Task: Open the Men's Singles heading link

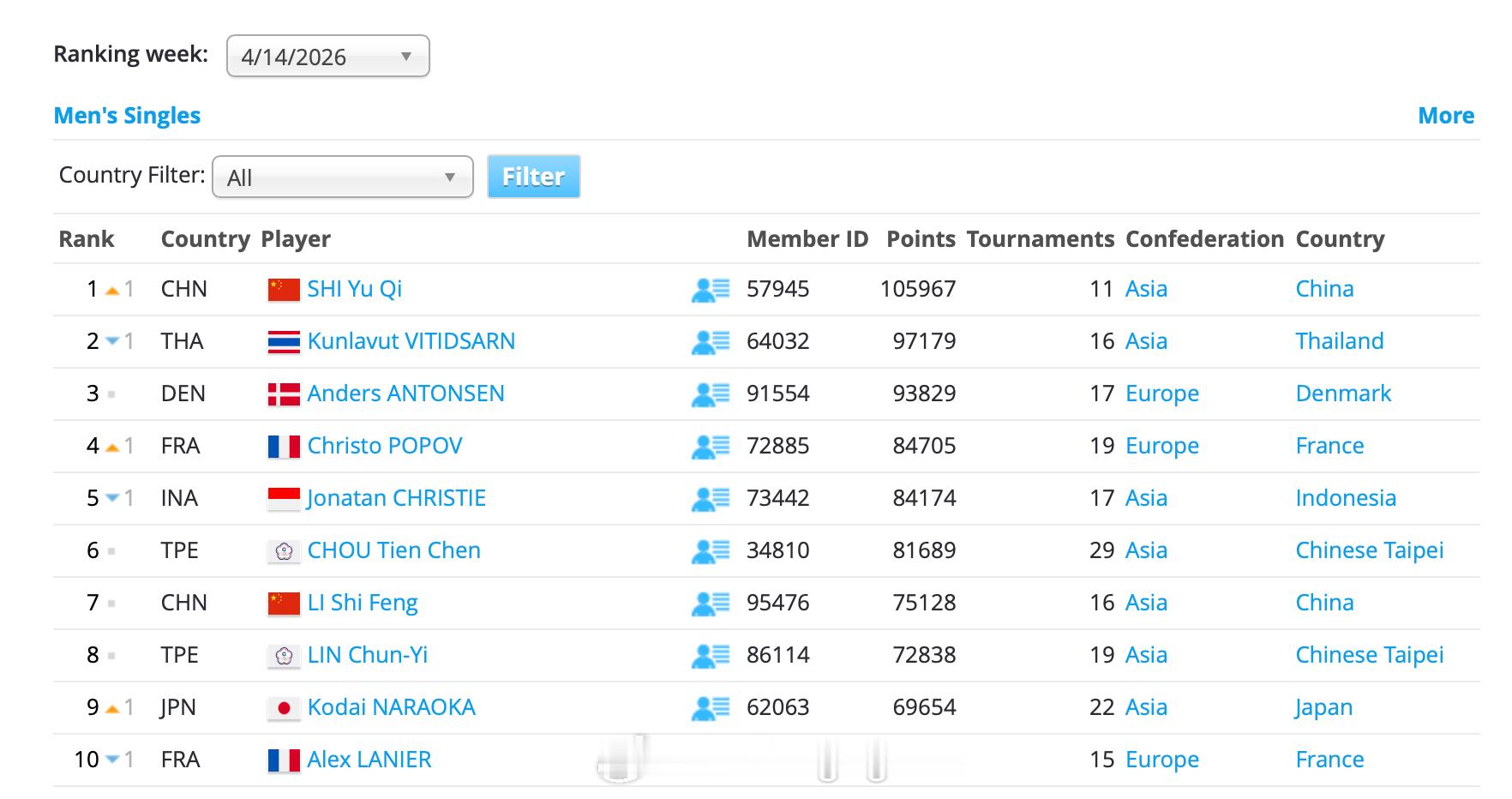Action: [127, 116]
